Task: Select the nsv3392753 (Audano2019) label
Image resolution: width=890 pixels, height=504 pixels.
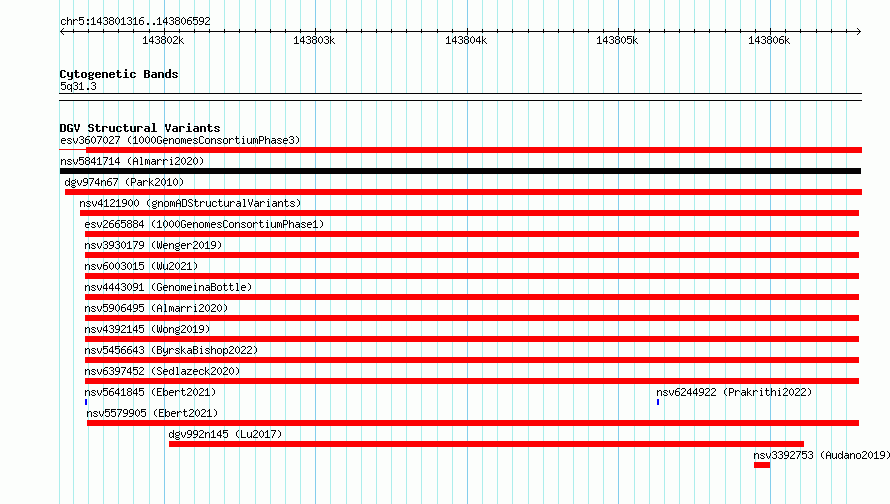Action: [821, 455]
